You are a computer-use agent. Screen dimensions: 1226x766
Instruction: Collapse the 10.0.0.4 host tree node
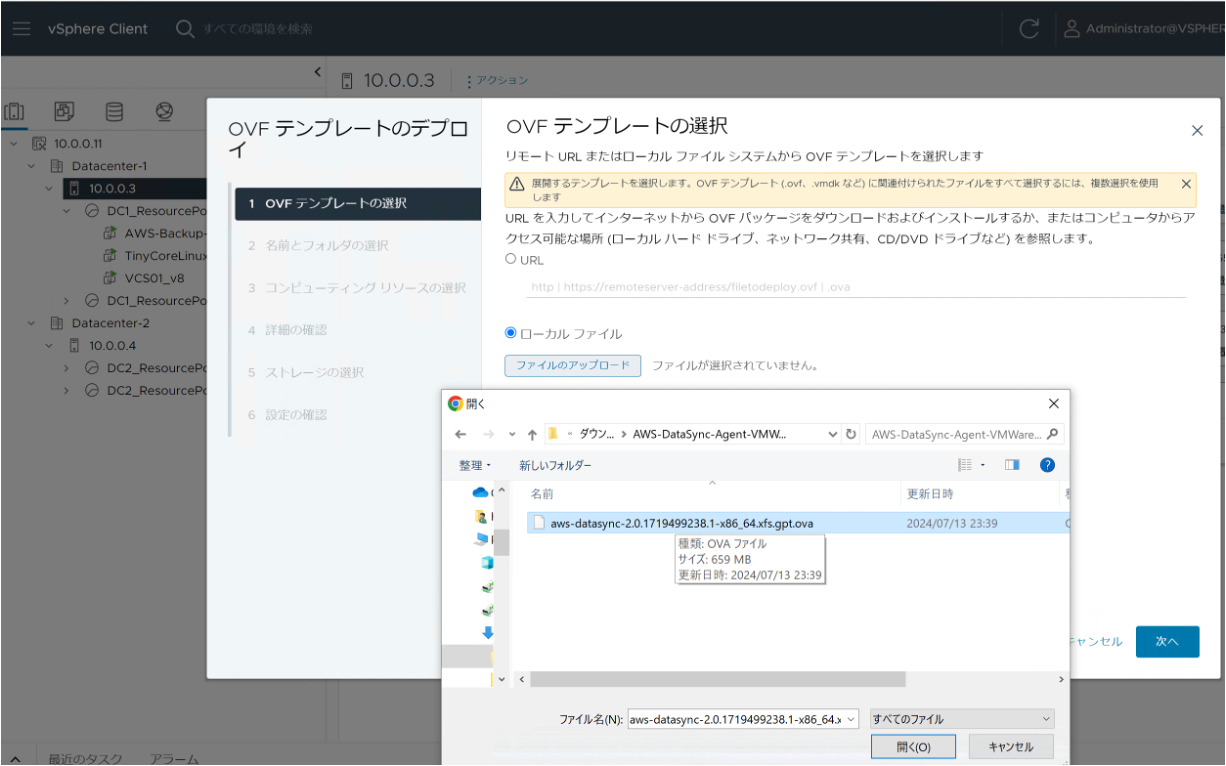point(50,345)
